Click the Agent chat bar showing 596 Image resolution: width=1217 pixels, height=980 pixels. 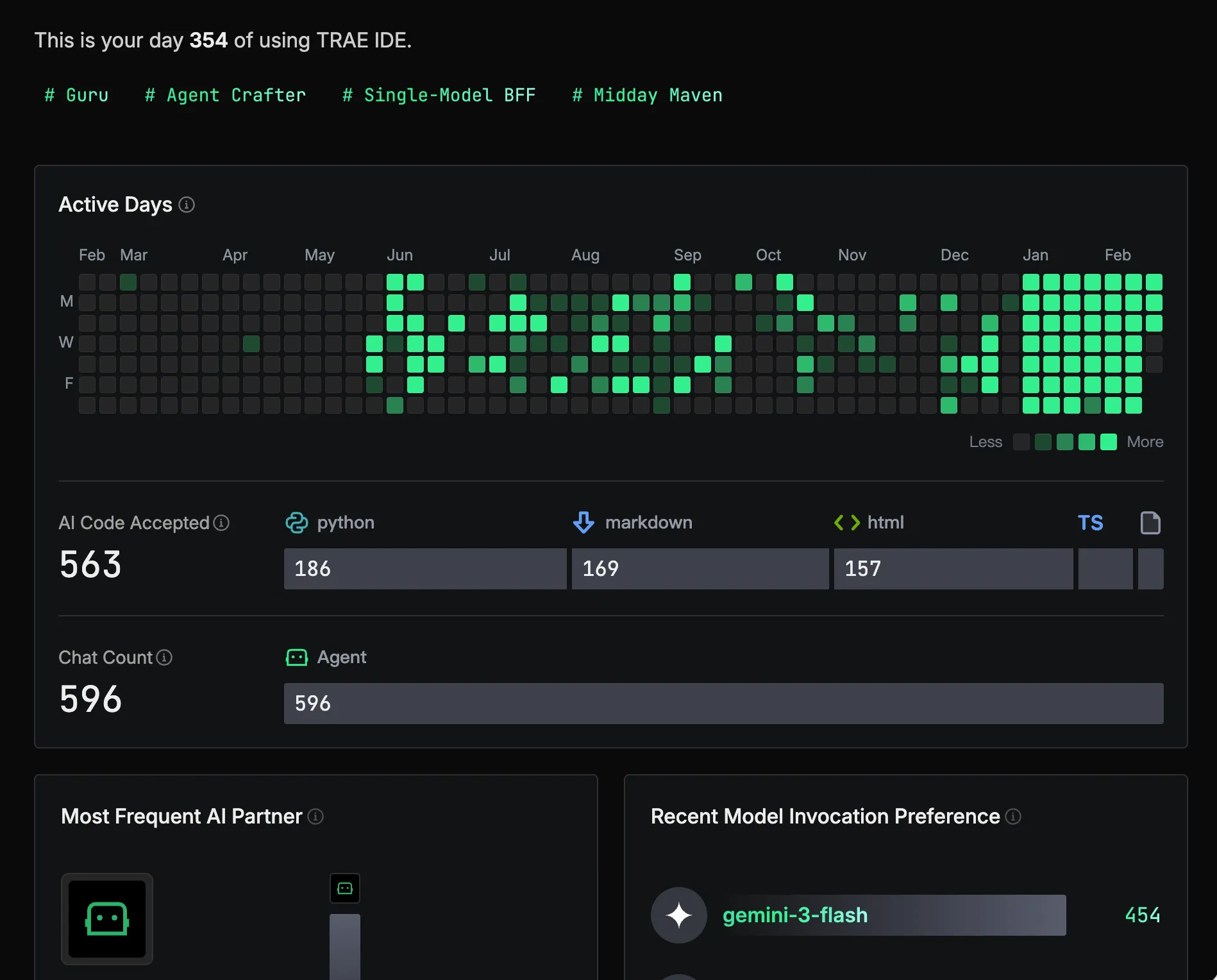click(723, 704)
